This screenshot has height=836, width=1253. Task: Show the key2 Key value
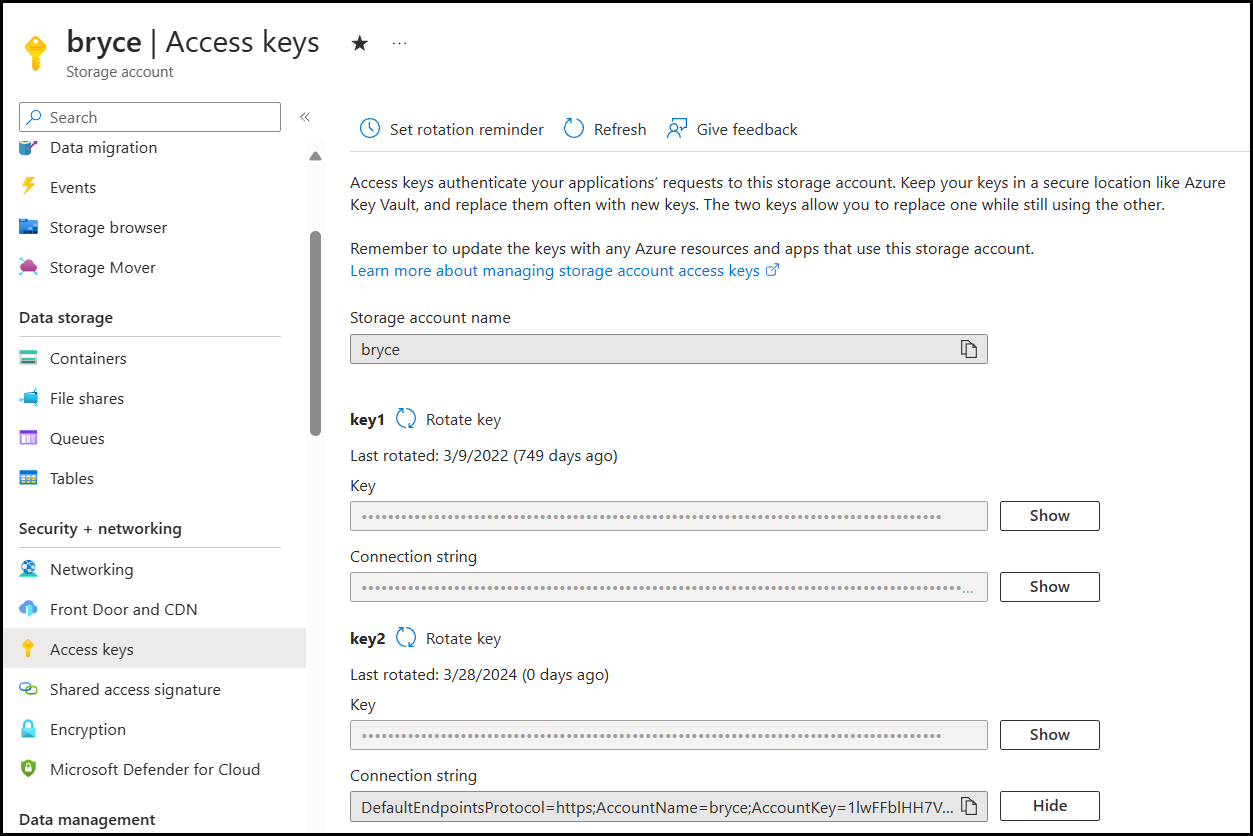point(1049,735)
